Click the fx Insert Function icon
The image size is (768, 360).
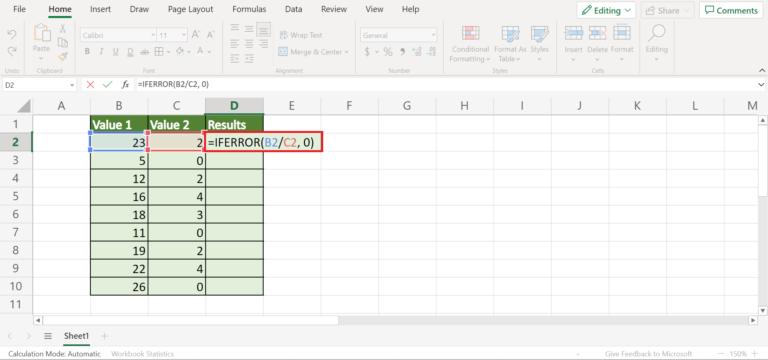pos(125,84)
